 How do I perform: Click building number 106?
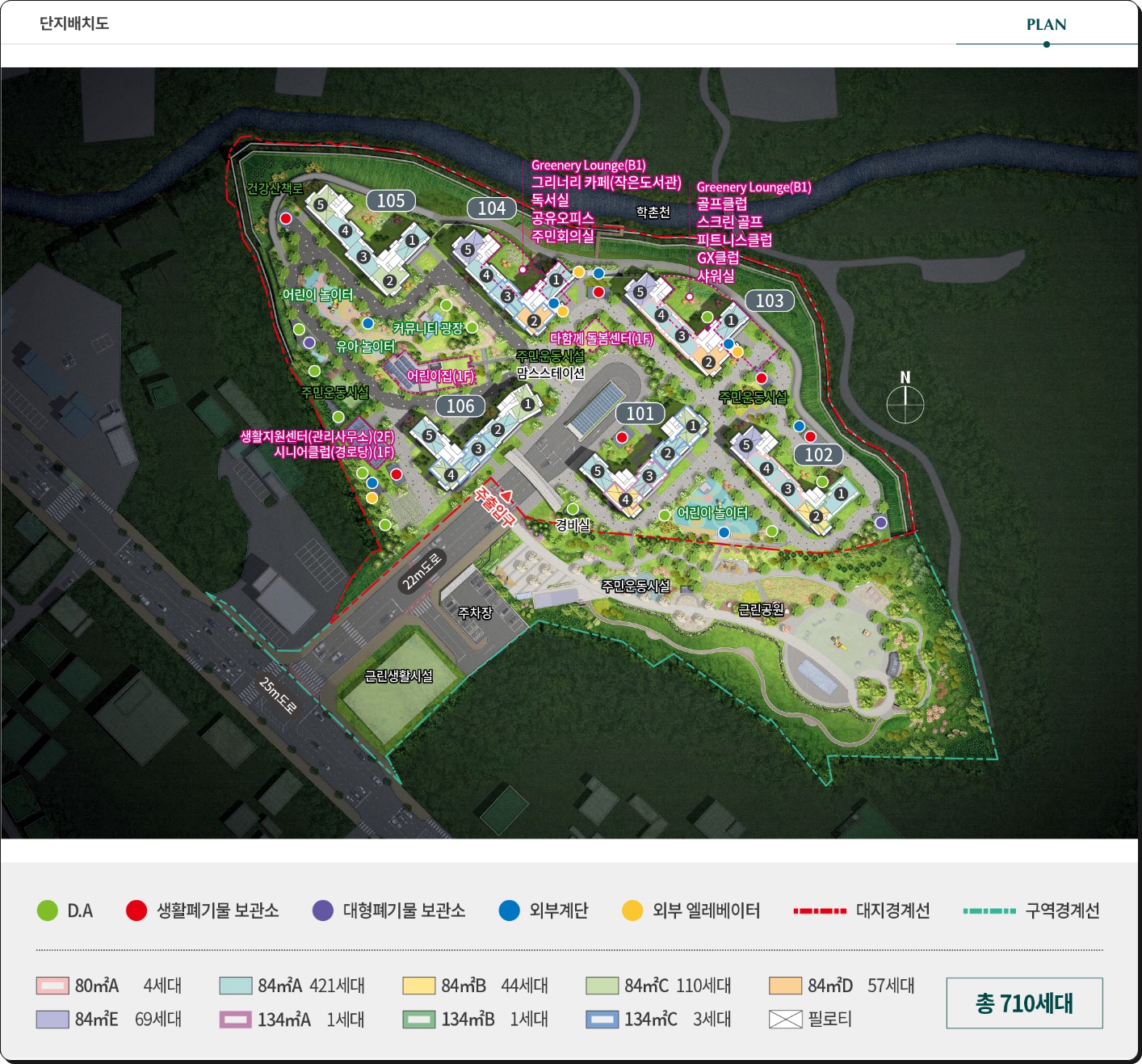[x=460, y=406]
